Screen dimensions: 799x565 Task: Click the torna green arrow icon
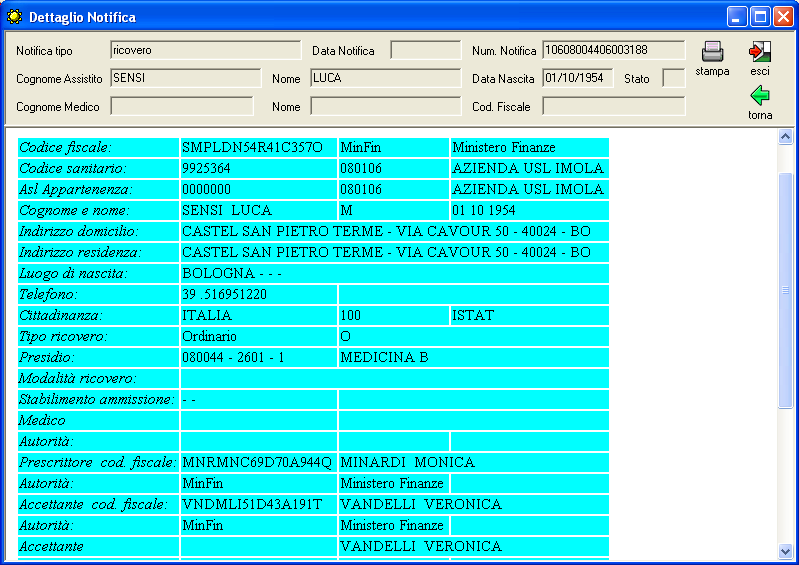tap(760, 96)
